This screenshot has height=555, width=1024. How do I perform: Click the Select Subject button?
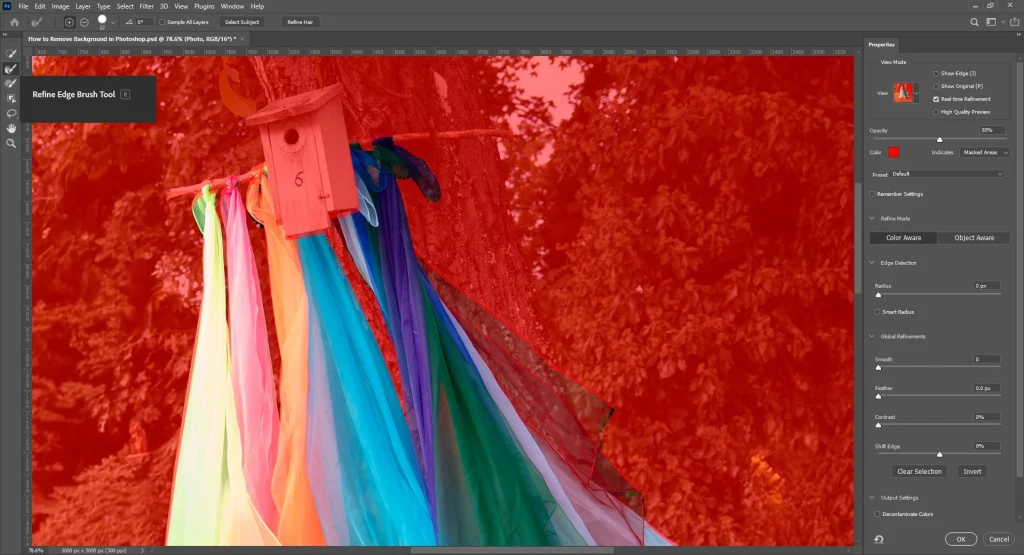(x=242, y=22)
